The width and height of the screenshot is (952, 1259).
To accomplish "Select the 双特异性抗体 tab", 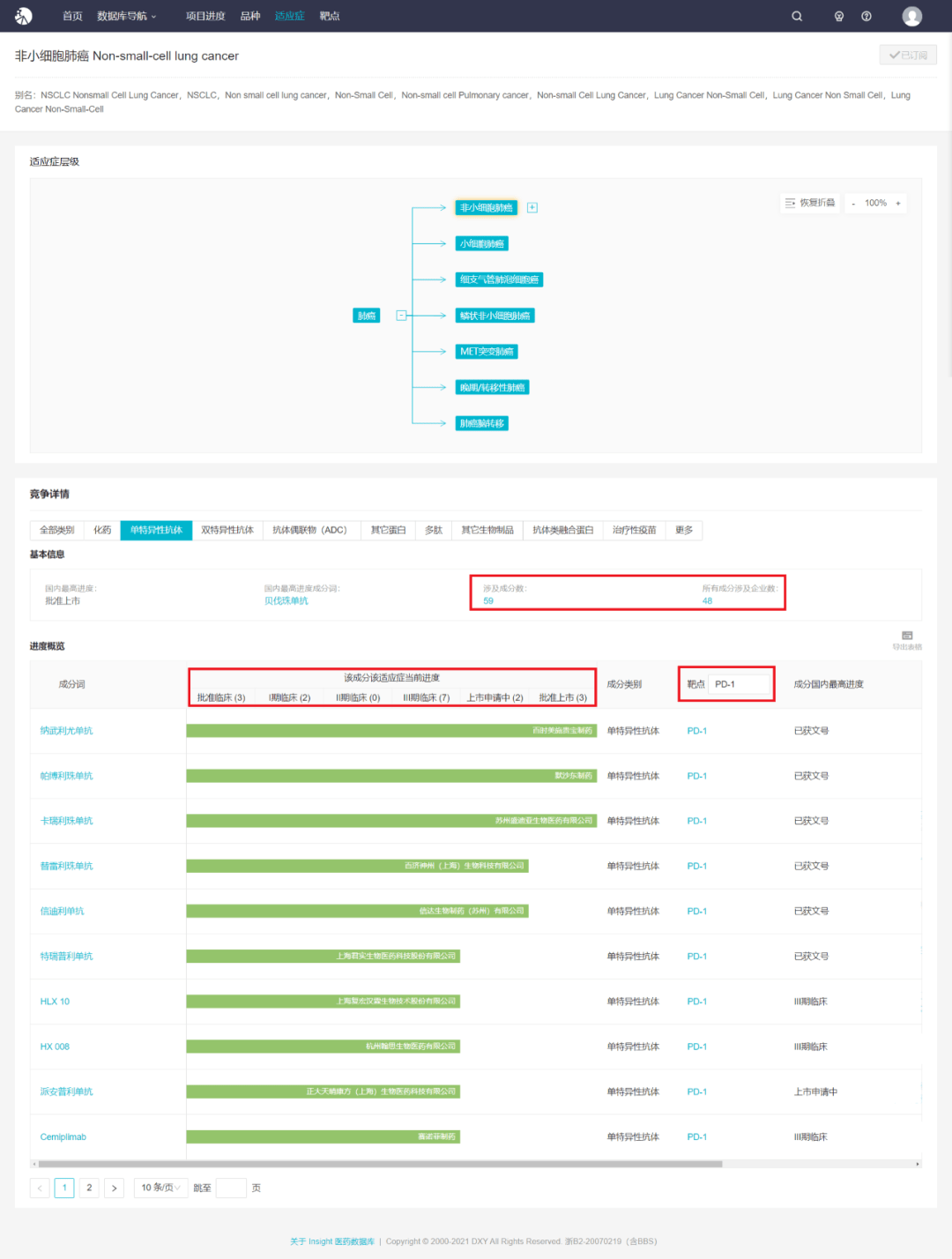I will (227, 530).
